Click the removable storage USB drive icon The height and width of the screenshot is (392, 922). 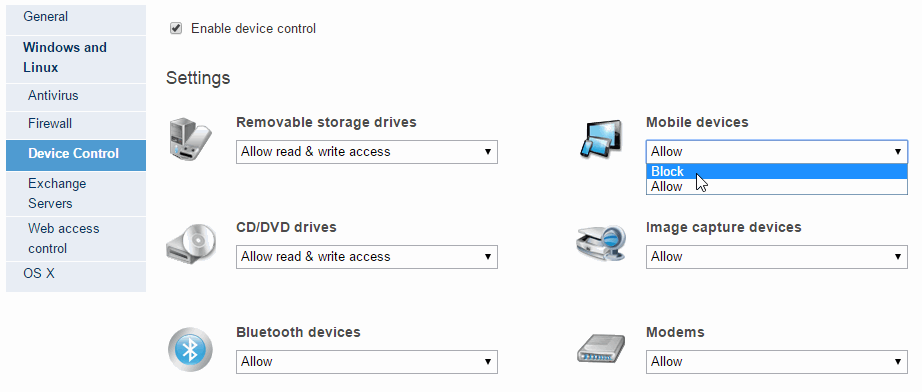[190, 140]
